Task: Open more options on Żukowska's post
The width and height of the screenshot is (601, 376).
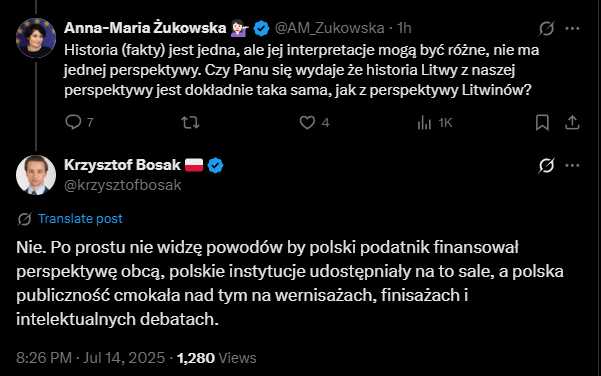Action: point(572,28)
